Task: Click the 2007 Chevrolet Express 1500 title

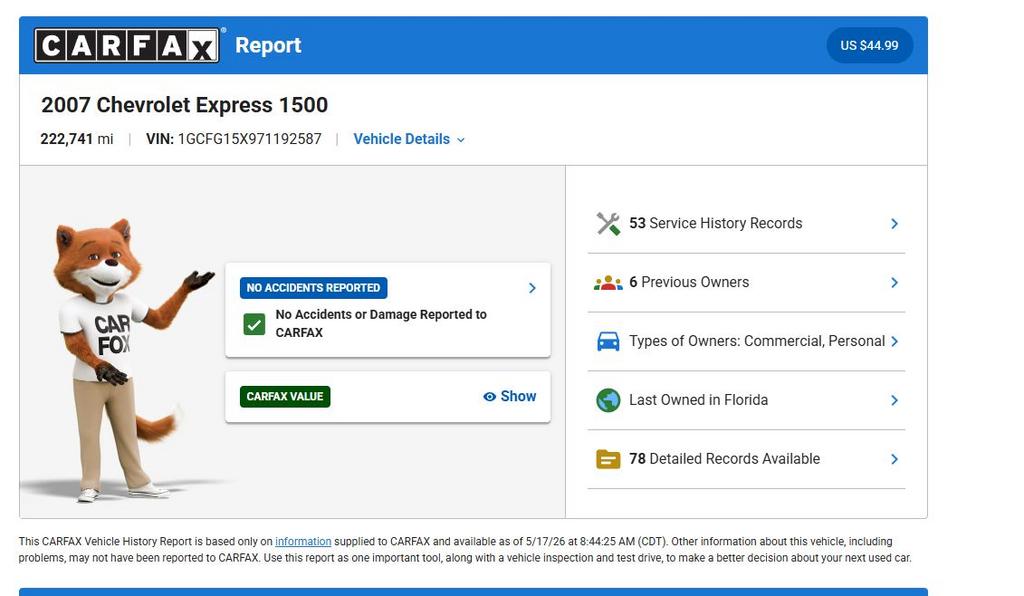Action: (184, 105)
